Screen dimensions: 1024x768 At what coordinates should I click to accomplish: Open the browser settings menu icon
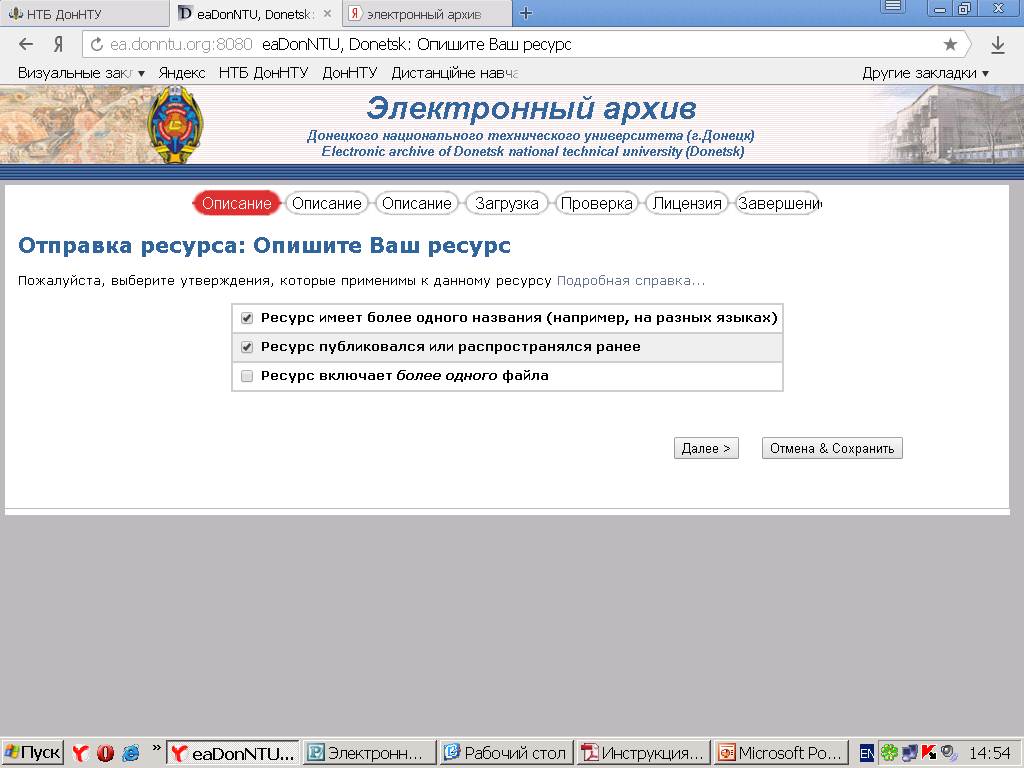click(x=893, y=7)
